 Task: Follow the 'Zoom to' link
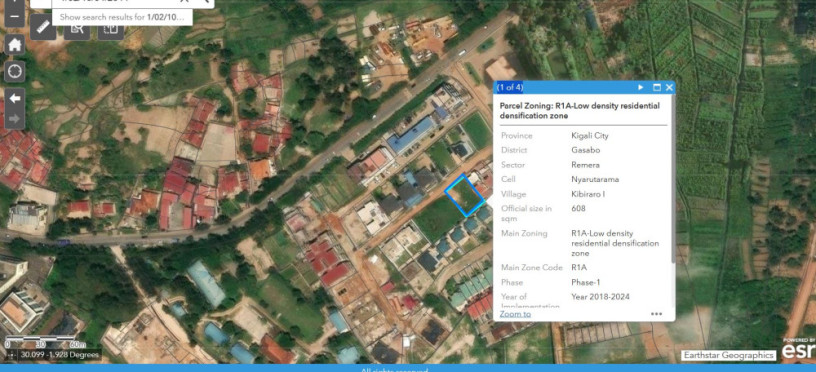tap(515, 314)
